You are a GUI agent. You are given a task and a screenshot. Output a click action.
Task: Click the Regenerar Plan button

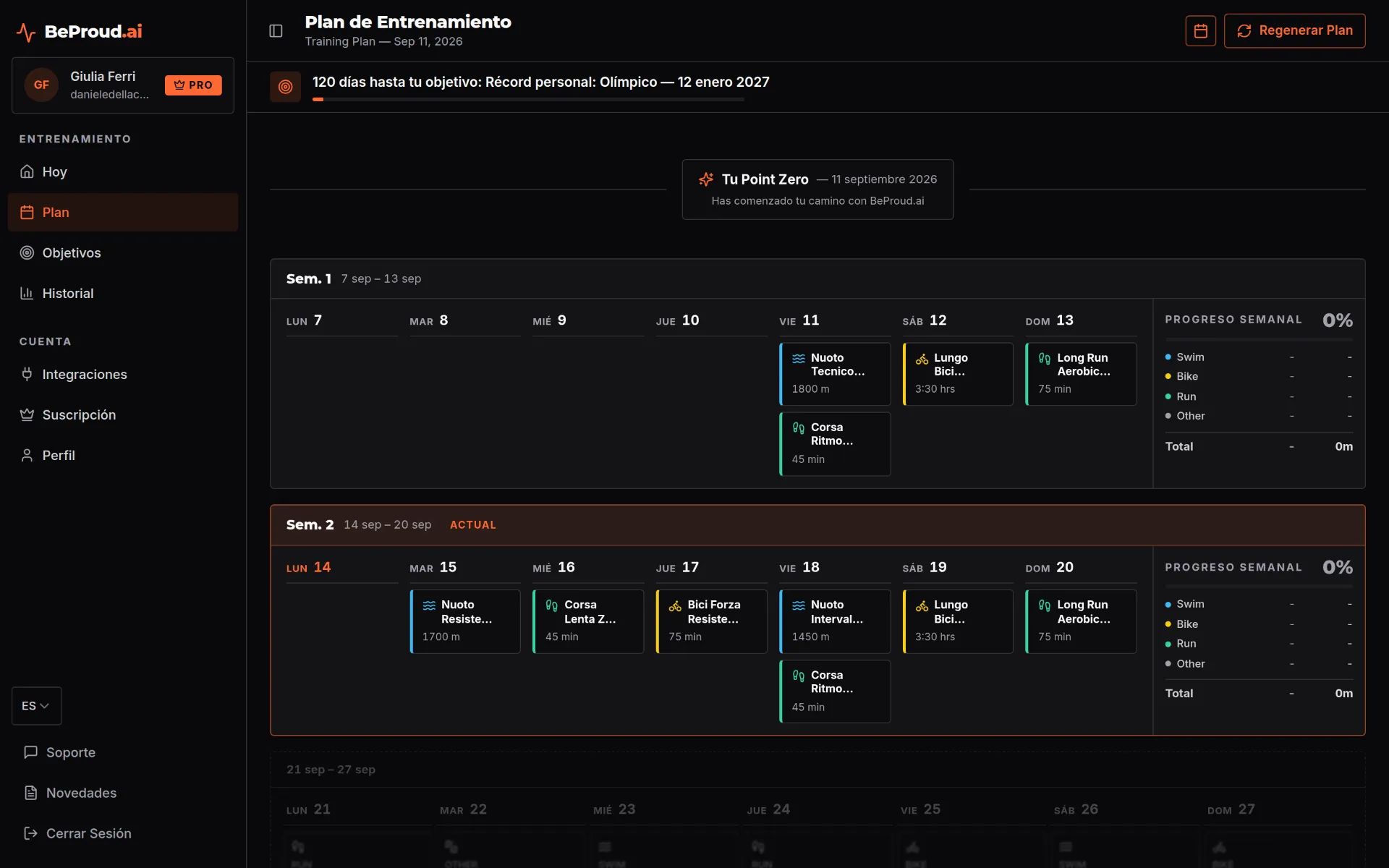(1294, 30)
